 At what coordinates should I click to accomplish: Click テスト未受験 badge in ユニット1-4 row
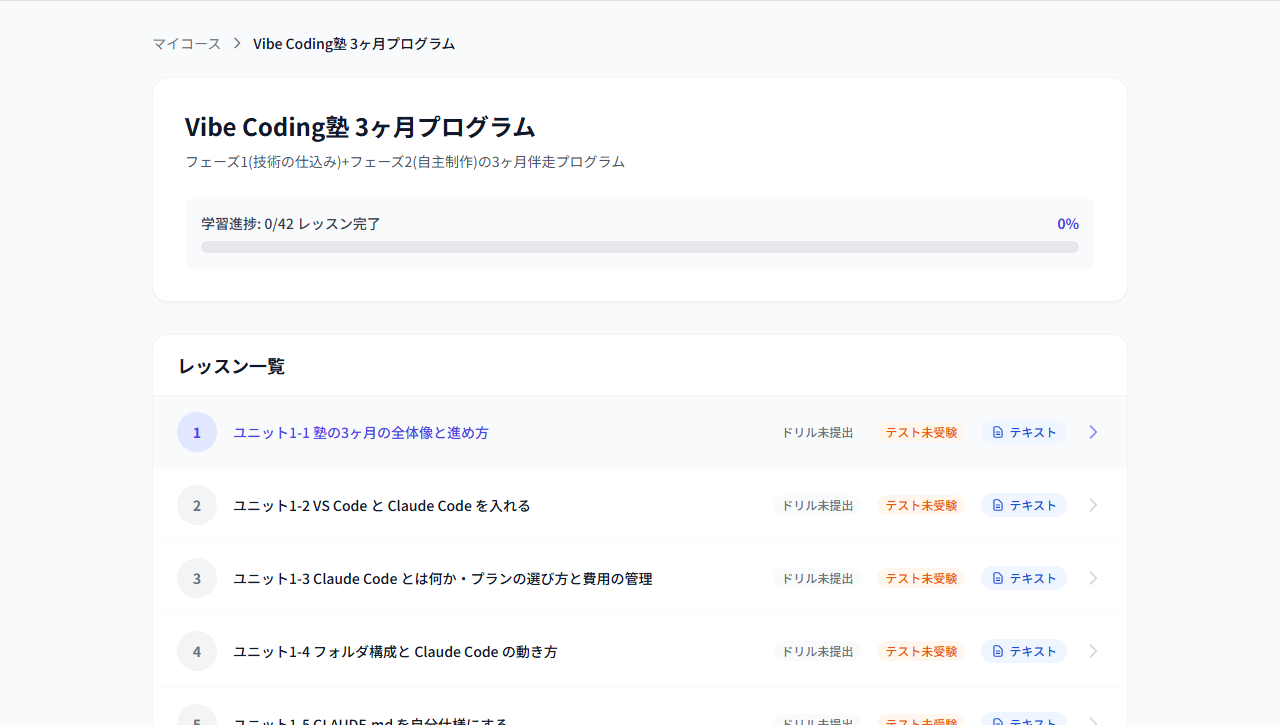pos(921,651)
